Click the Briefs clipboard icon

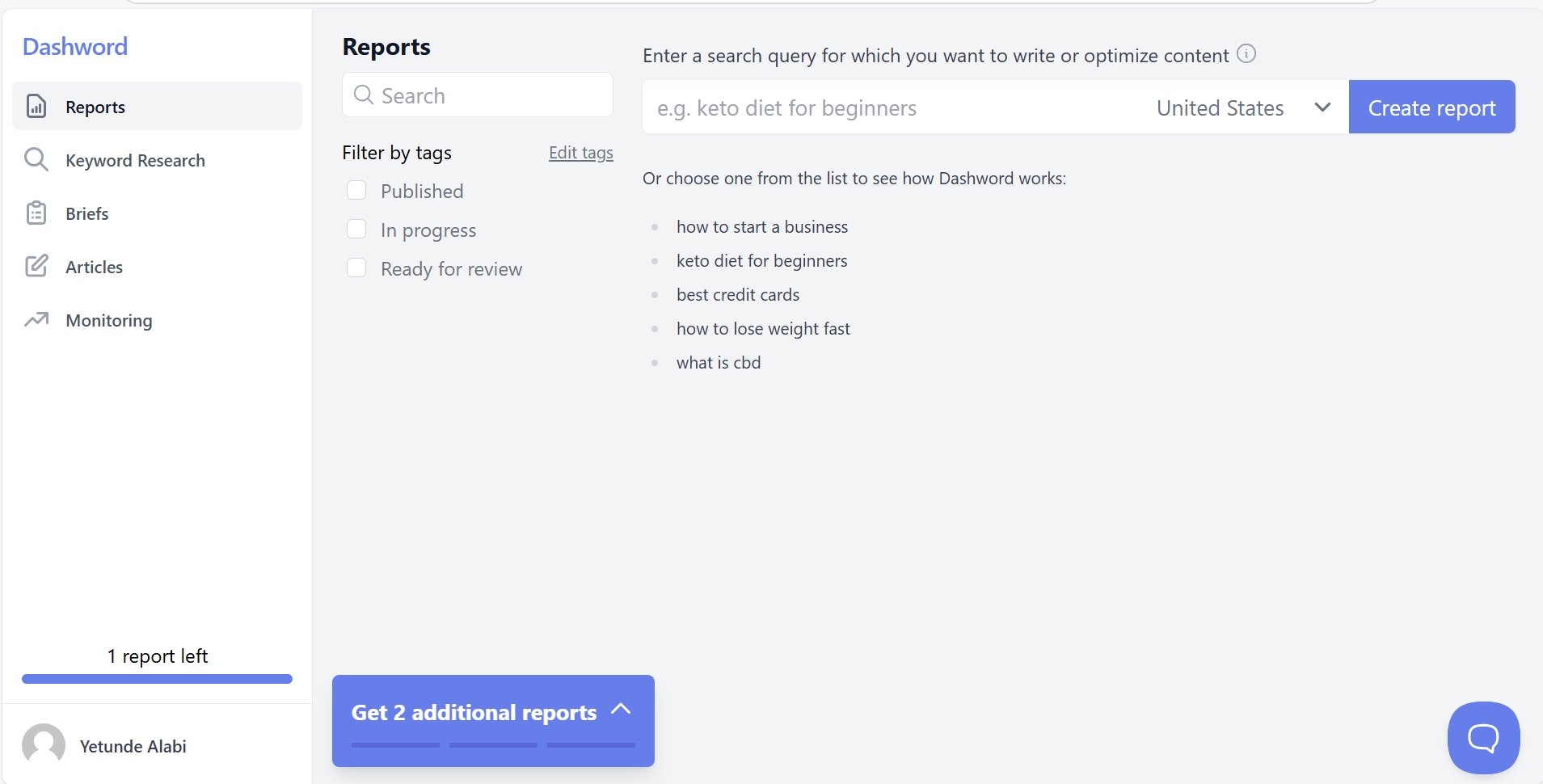(x=36, y=213)
